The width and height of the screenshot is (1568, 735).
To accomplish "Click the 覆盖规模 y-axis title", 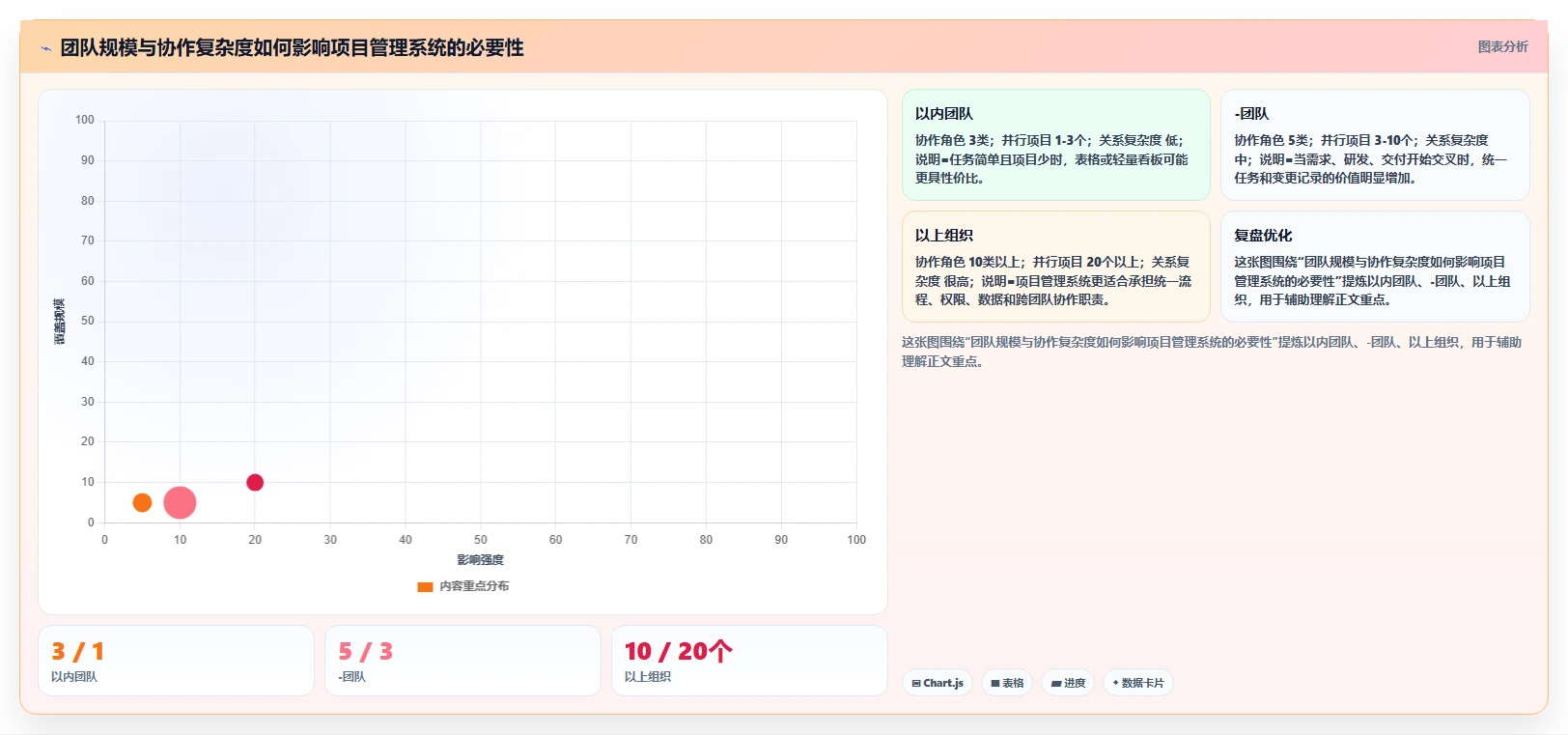I will pyautogui.click(x=60, y=322).
